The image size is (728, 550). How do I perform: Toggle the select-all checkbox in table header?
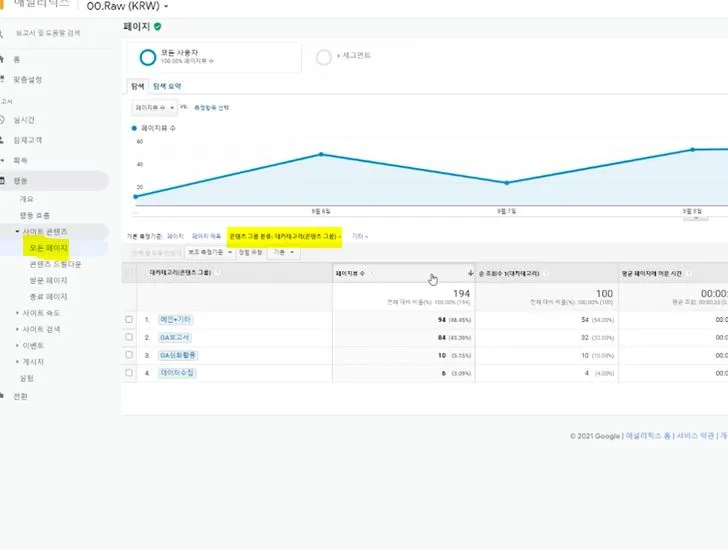[x=129, y=273]
